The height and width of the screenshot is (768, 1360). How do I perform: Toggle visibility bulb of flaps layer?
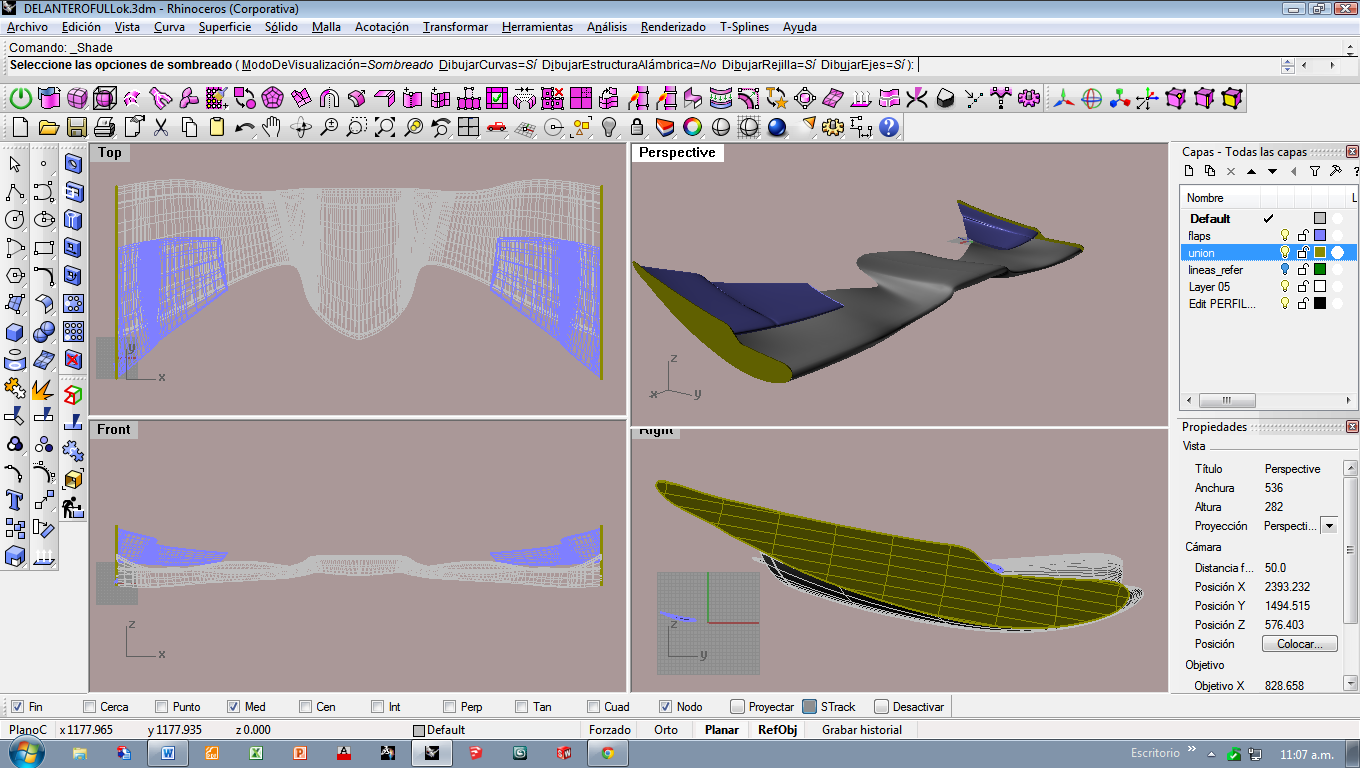point(1285,236)
